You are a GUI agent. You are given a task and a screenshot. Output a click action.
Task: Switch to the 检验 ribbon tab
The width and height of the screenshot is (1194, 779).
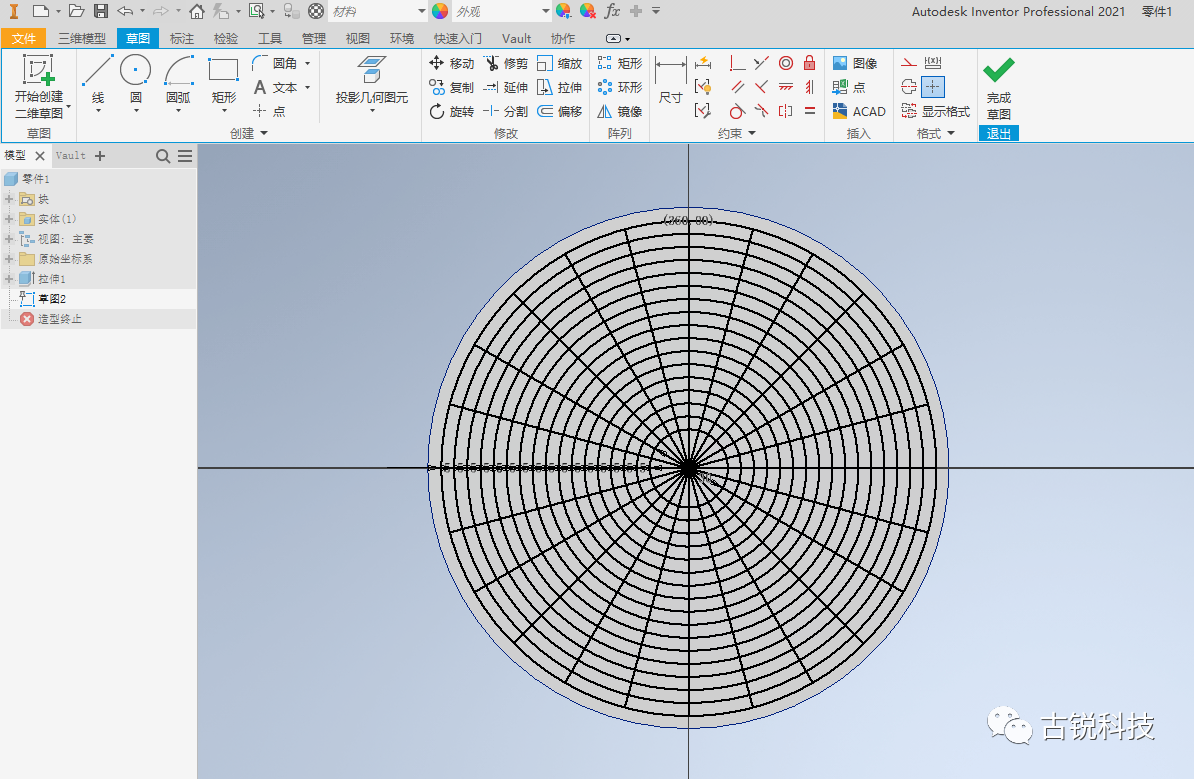click(x=225, y=38)
